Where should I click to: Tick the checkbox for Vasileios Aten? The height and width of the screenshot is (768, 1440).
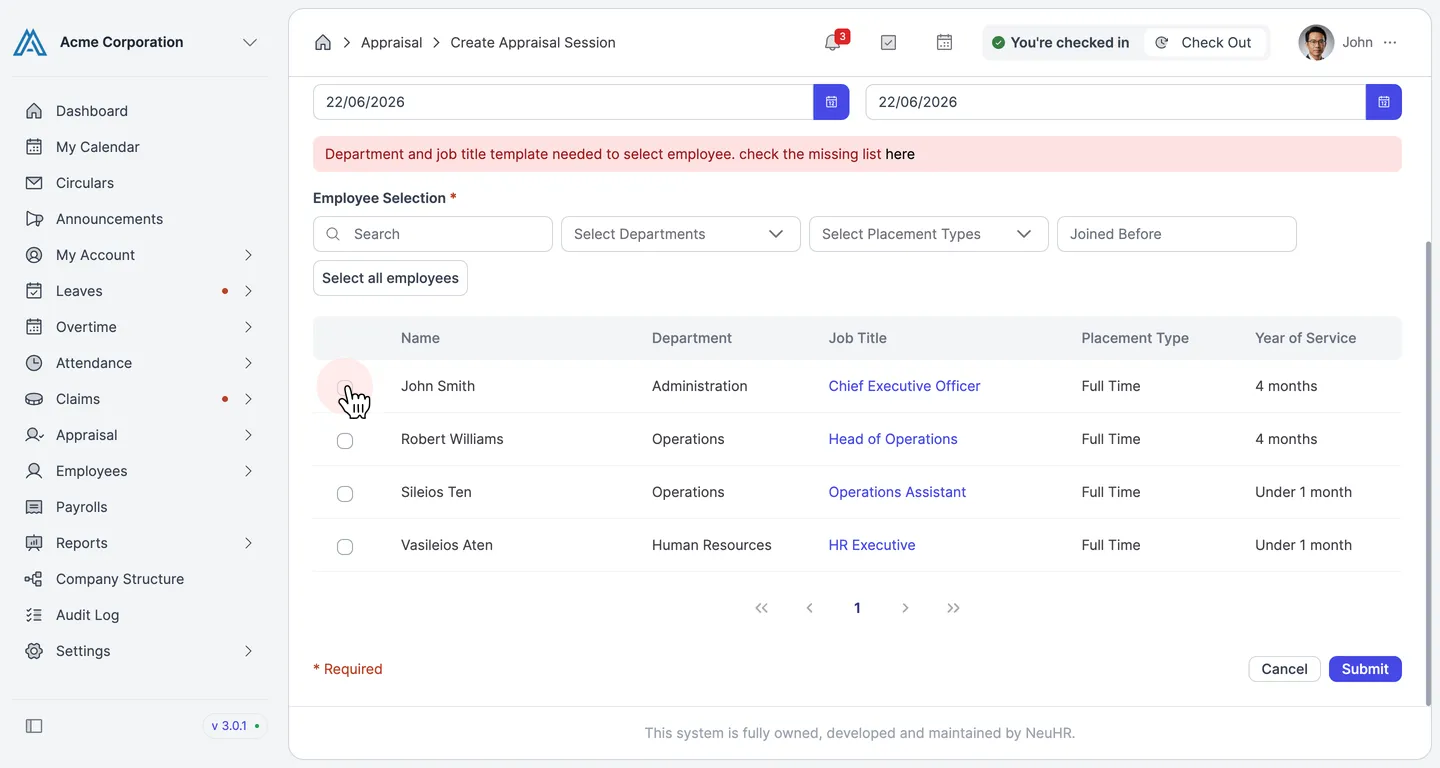click(x=345, y=547)
